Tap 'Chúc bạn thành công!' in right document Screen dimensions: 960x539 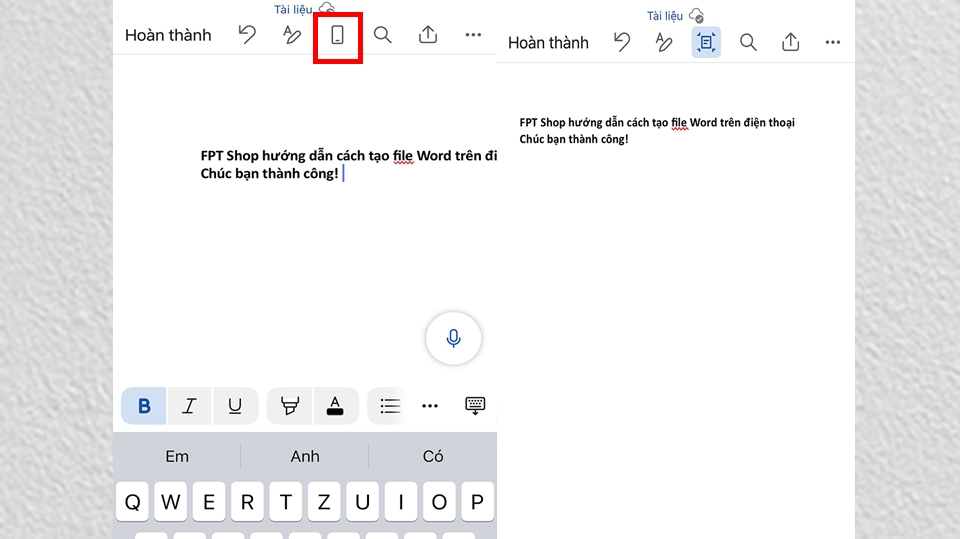pyautogui.click(x=574, y=139)
